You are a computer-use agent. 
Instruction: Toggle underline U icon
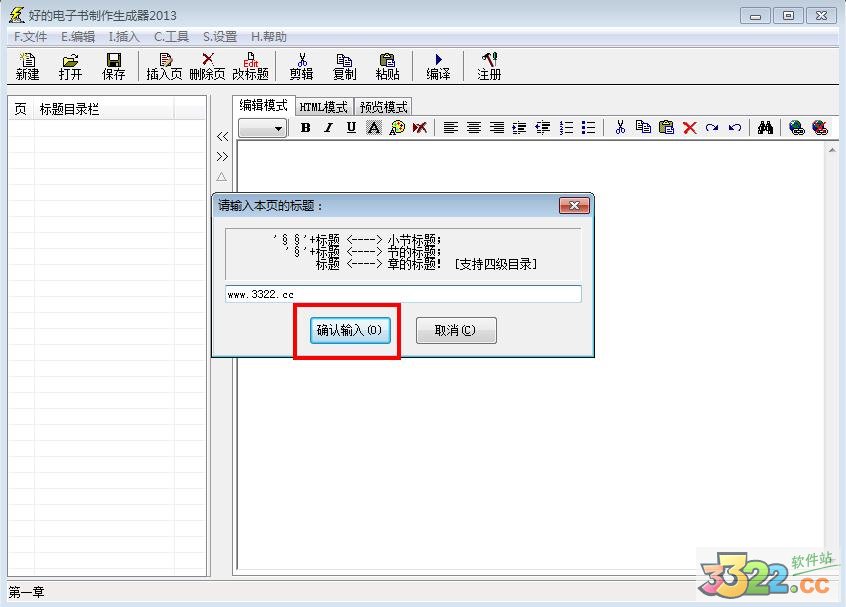[x=351, y=128]
